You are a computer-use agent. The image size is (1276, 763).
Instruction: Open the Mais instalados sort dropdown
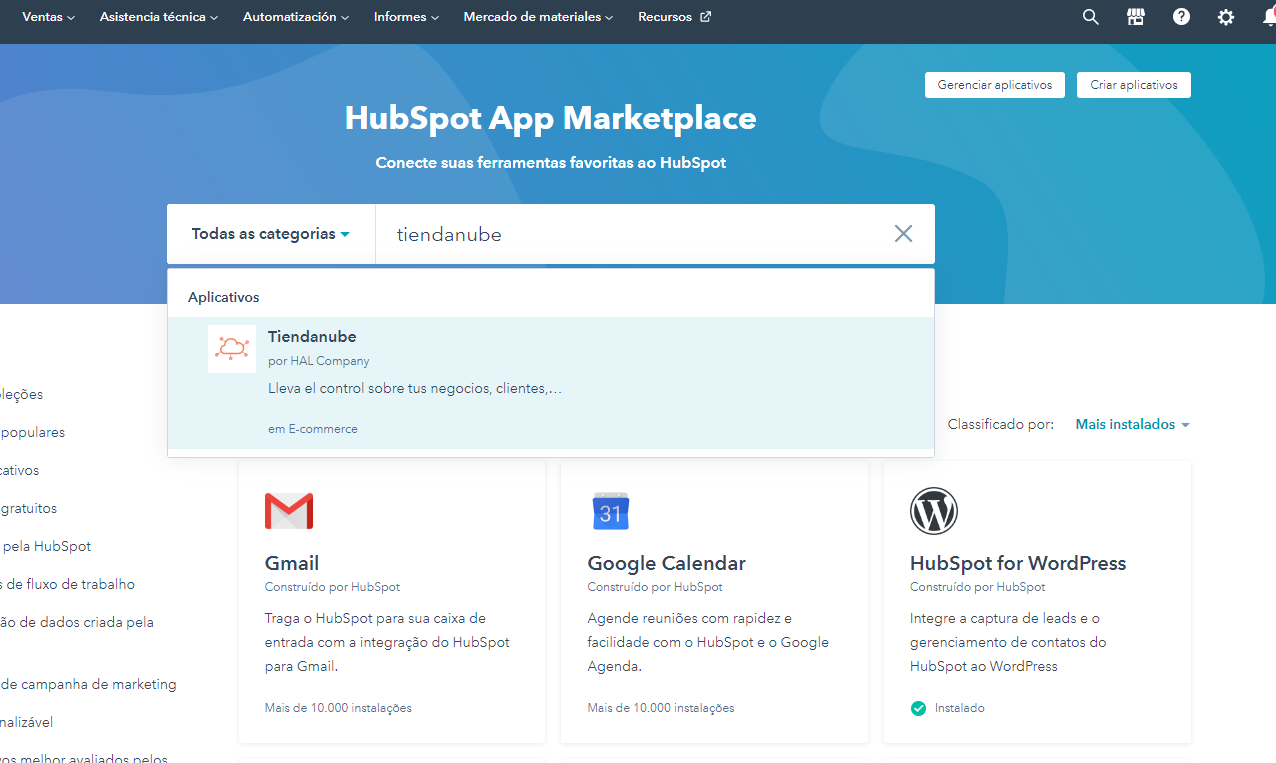(1132, 425)
